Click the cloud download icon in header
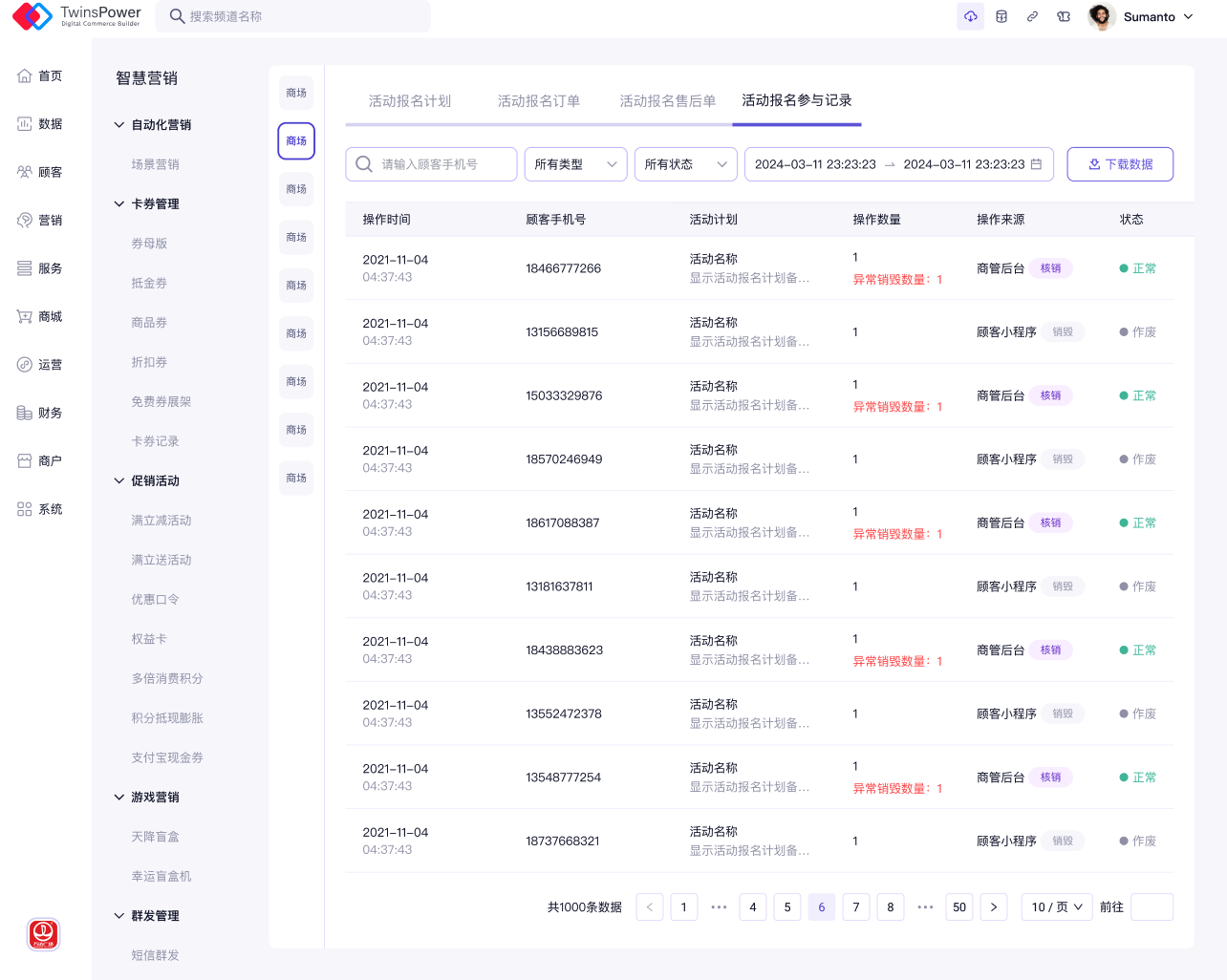 (x=970, y=16)
